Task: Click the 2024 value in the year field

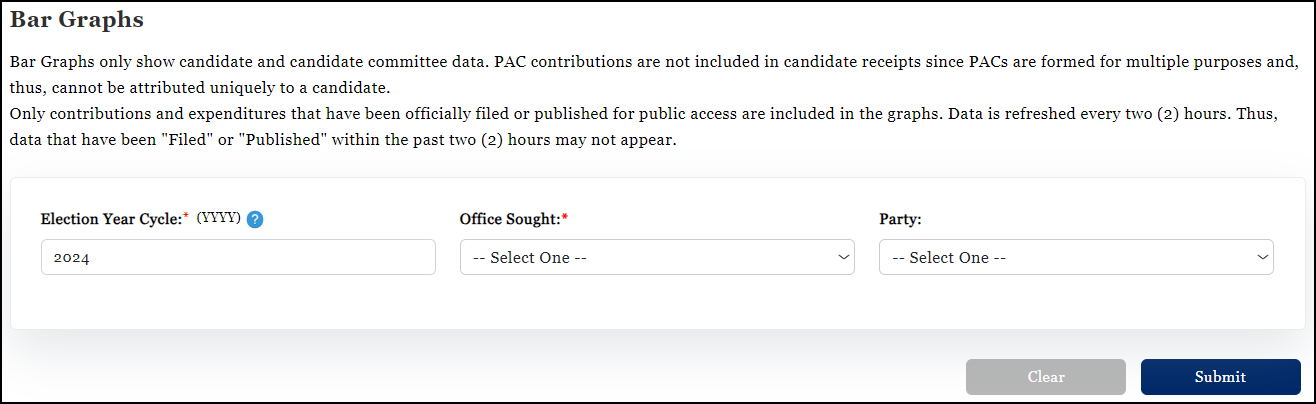Action: pos(73,257)
